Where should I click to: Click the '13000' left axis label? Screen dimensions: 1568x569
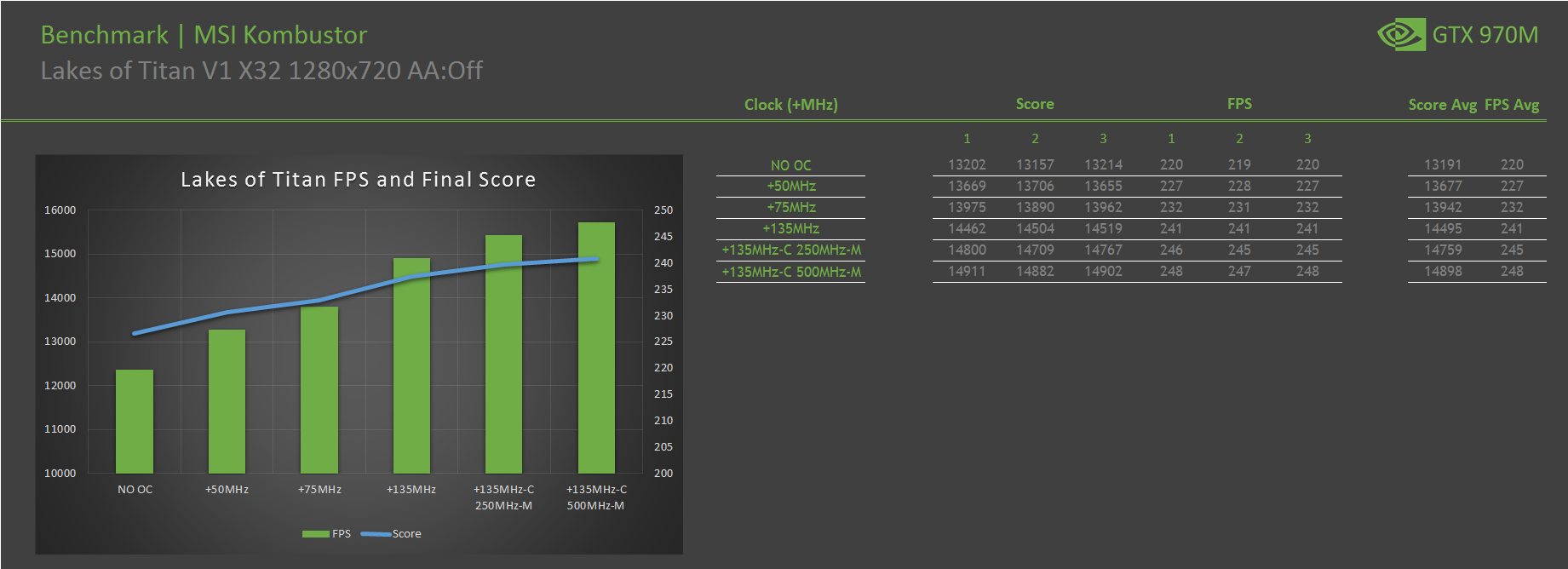tap(60, 342)
